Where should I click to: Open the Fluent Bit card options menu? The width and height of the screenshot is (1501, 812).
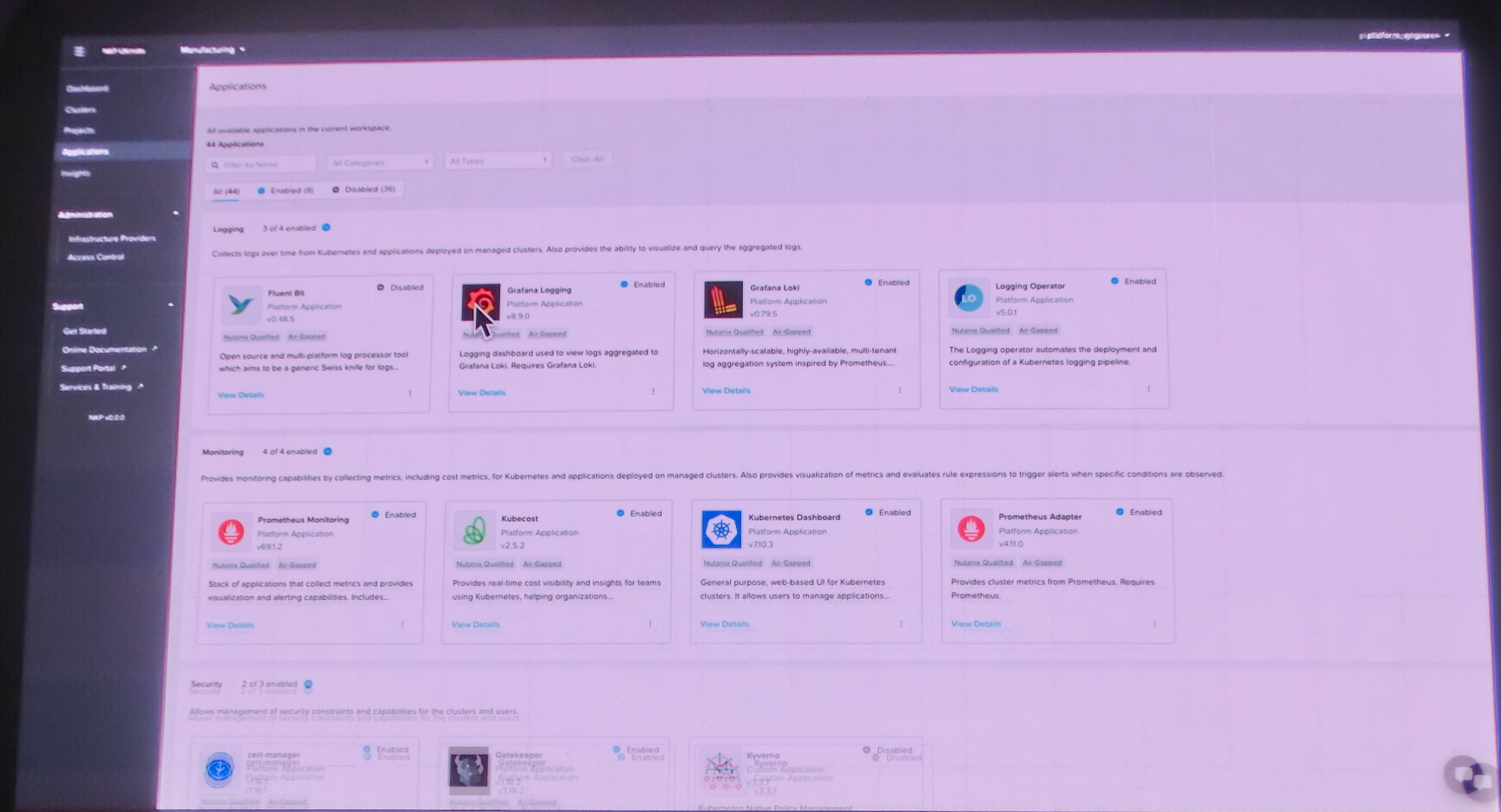point(410,394)
